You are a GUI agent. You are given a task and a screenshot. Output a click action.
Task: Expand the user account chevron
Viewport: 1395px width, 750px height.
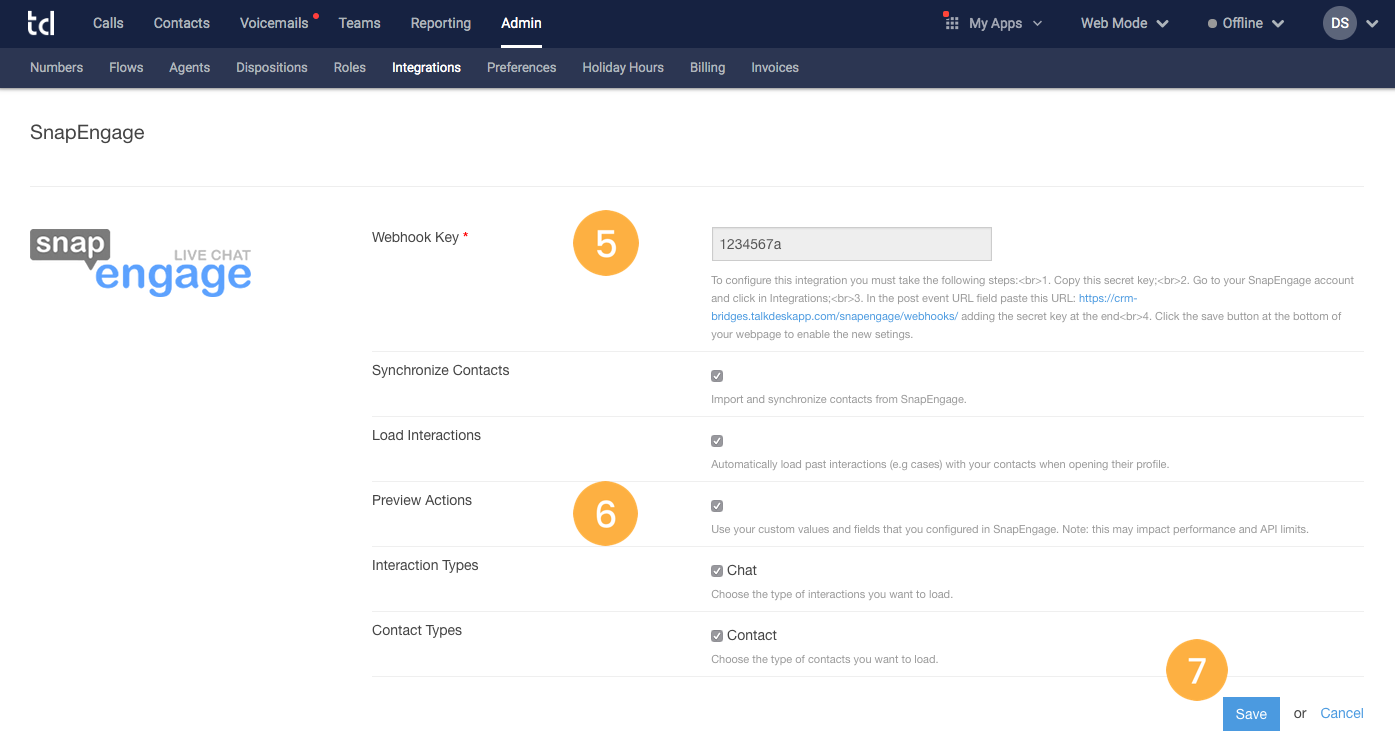1371,24
